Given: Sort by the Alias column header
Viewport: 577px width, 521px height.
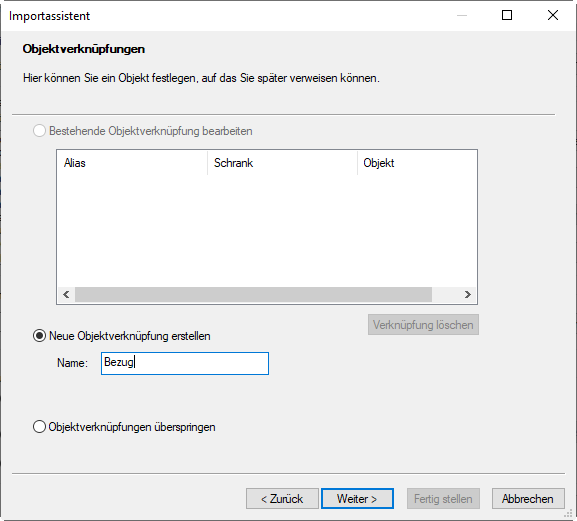Looking at the screenshot, I should pyautogui.click(x=132, y=163).
